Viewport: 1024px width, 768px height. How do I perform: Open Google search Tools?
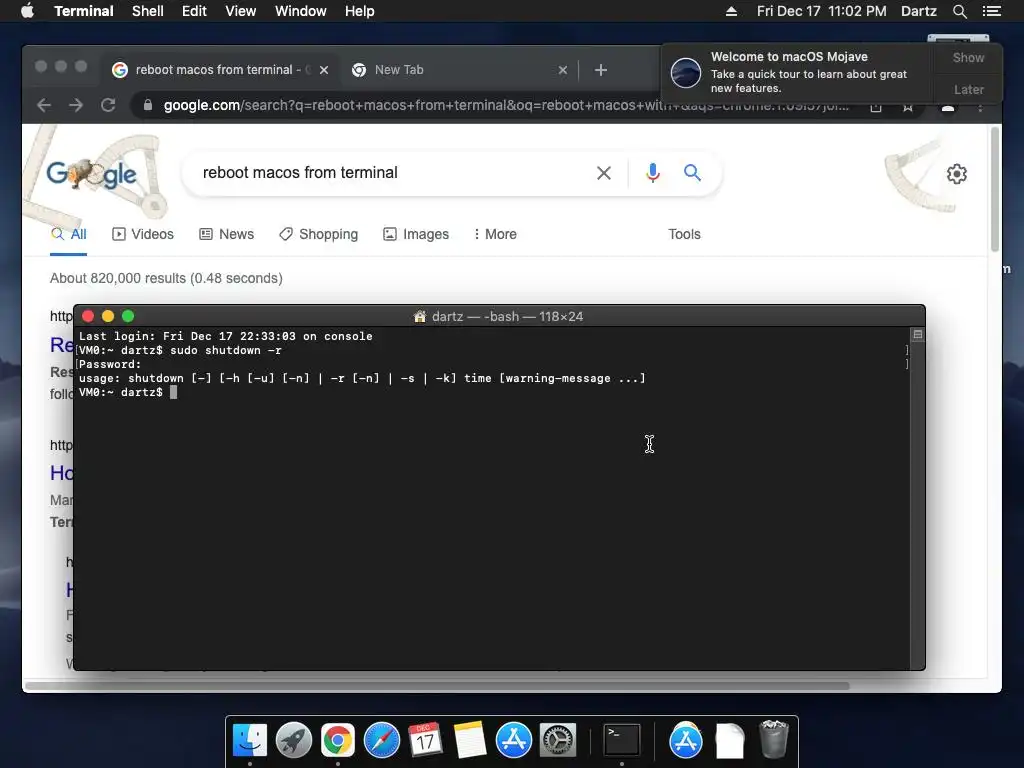(x=684, y=234)
